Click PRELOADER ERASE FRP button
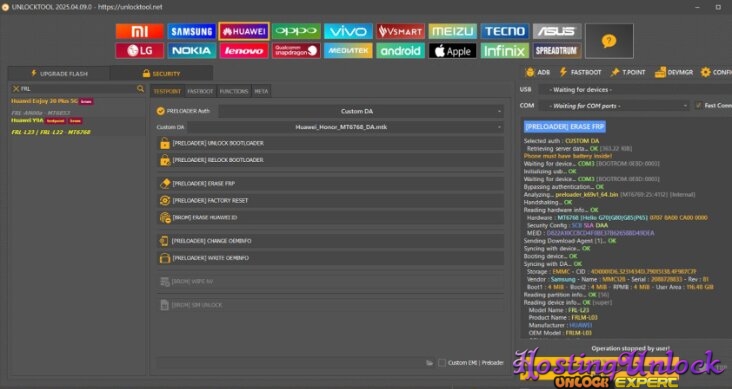The image size is (732, 389). pos(330,184)
